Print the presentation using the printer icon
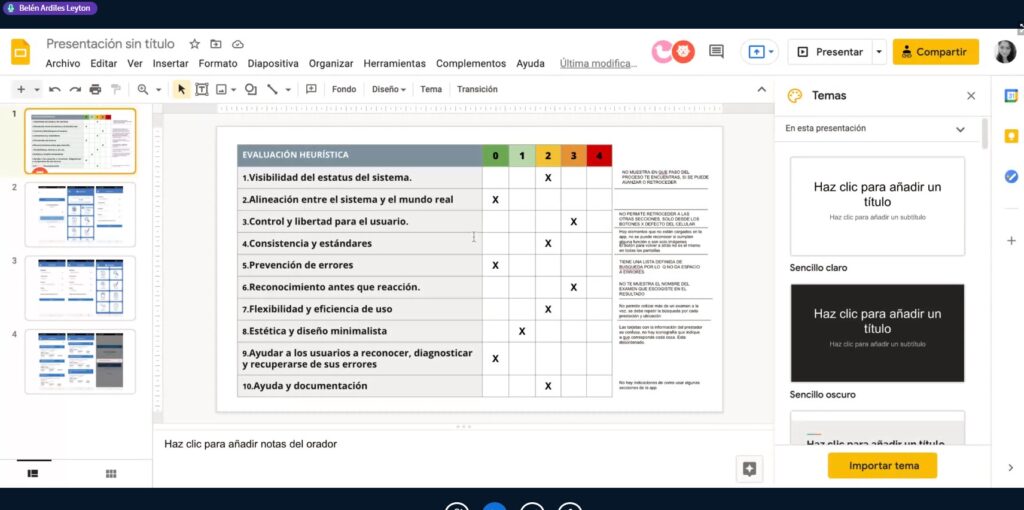 pyautogui.click(x=95, y=89)
